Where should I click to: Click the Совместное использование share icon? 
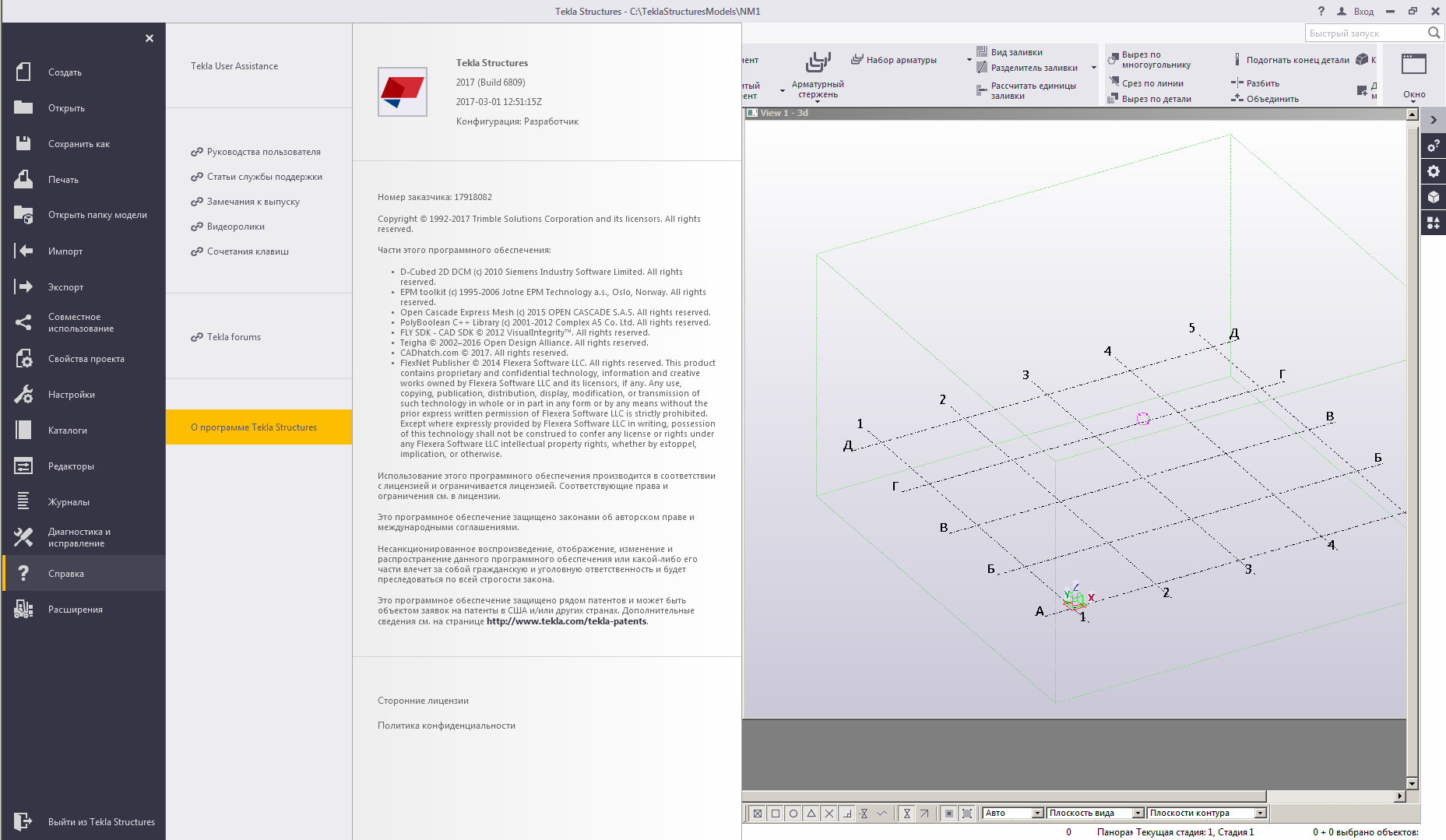pos(23,322)
